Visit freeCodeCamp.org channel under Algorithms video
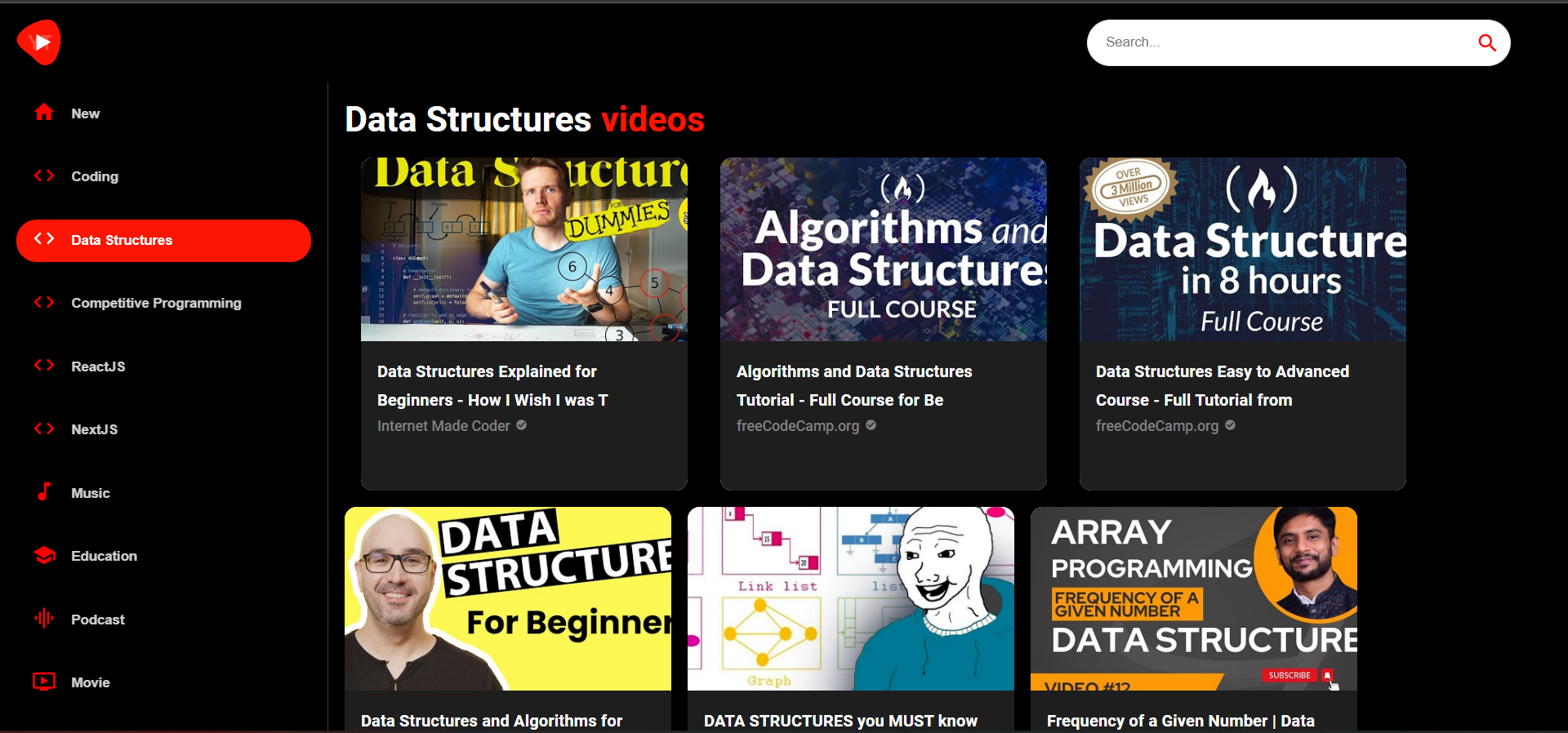Viewport: 1568px width, 733px height. [x=798, y=426]
